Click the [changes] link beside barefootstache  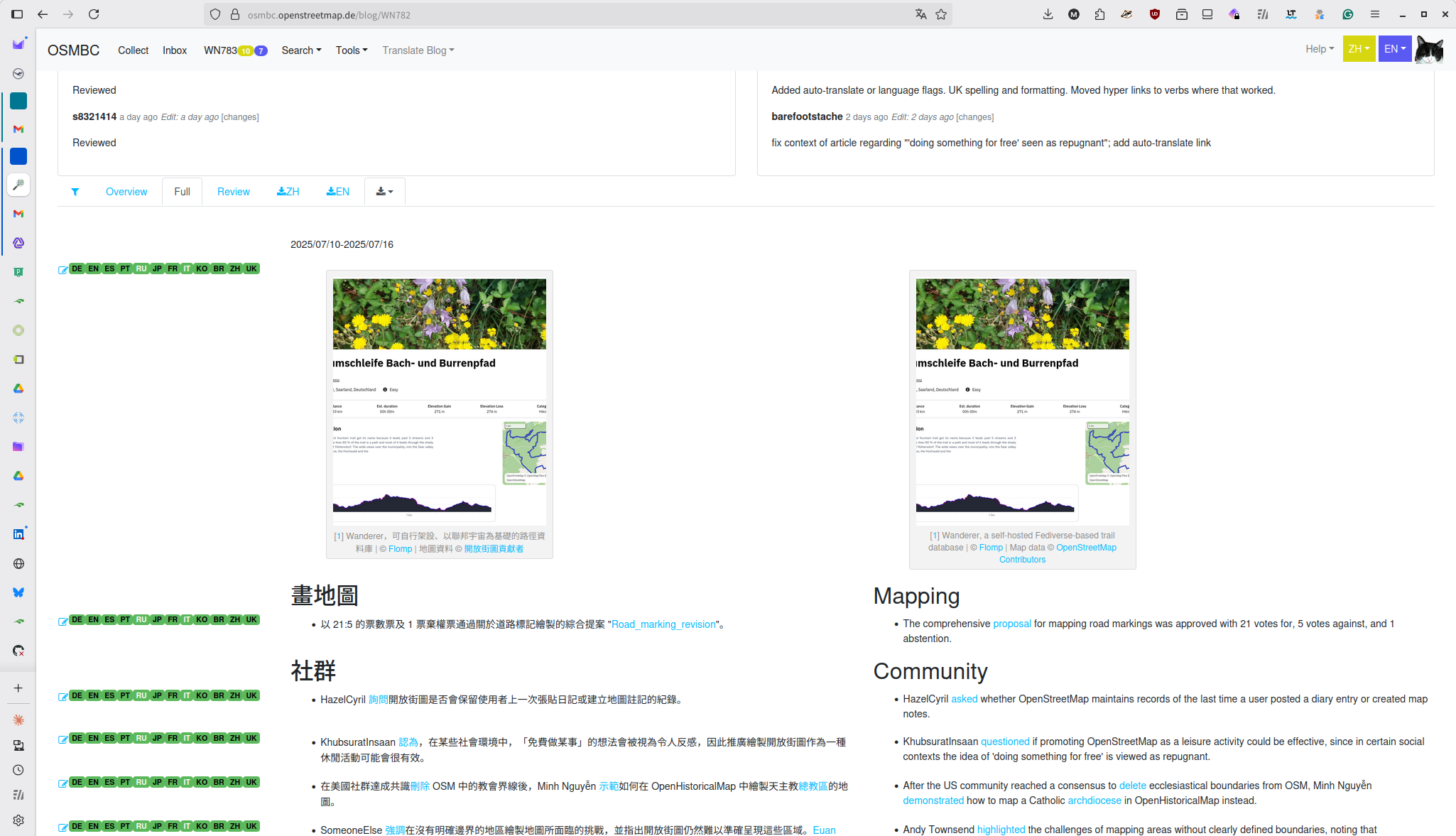point(974,117)
